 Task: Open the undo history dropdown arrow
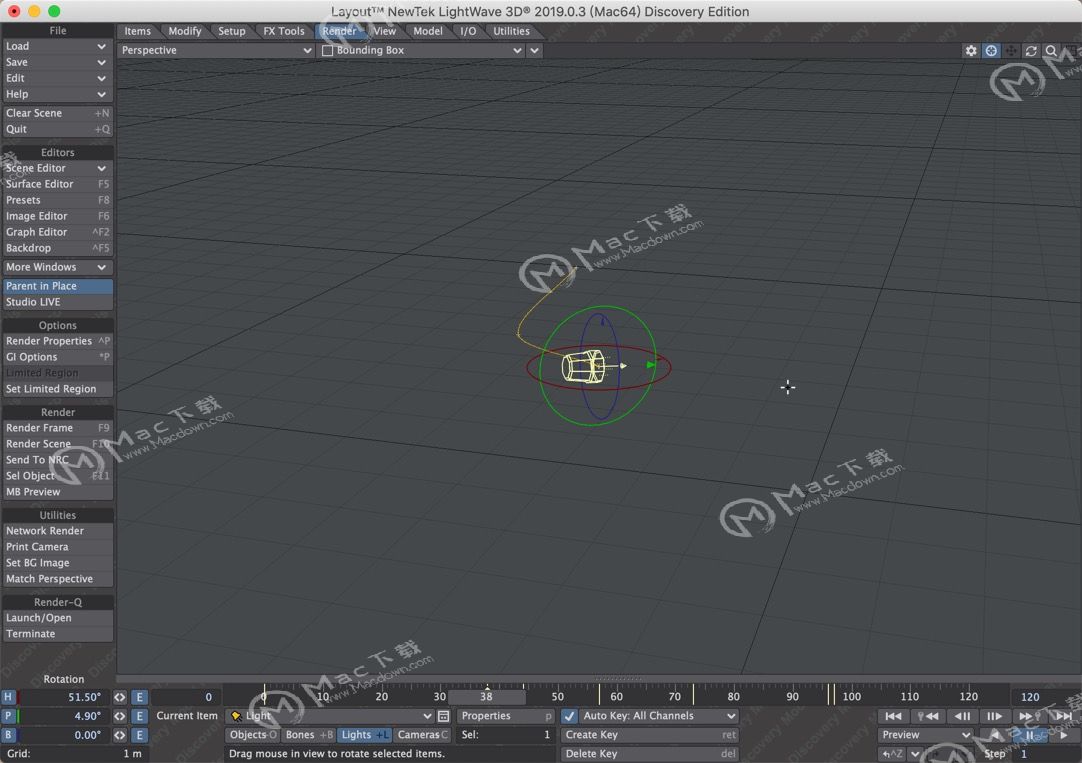(915, 754)
